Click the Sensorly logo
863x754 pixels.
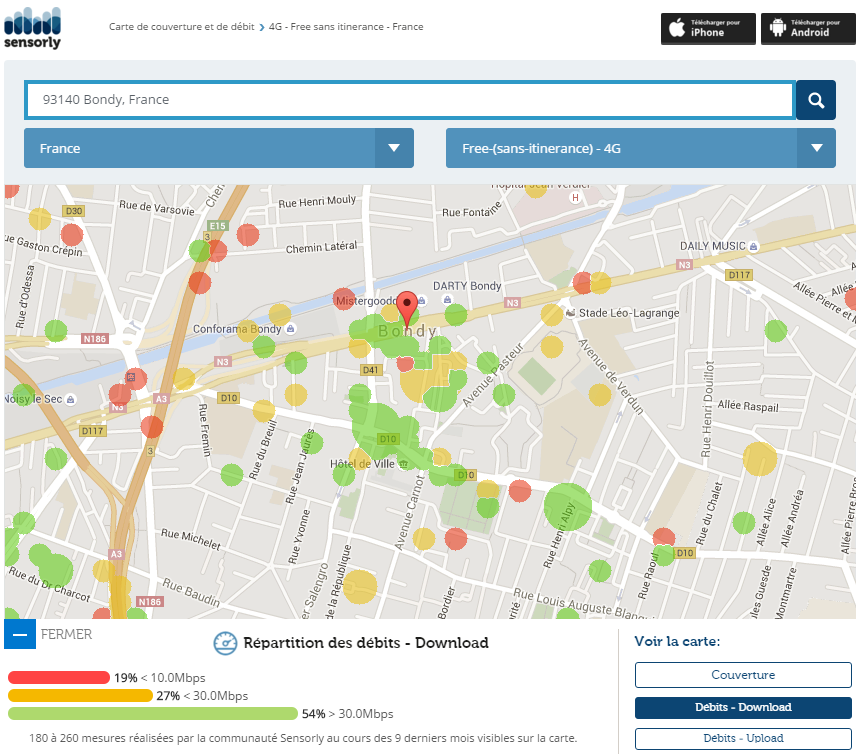[32, 27]
